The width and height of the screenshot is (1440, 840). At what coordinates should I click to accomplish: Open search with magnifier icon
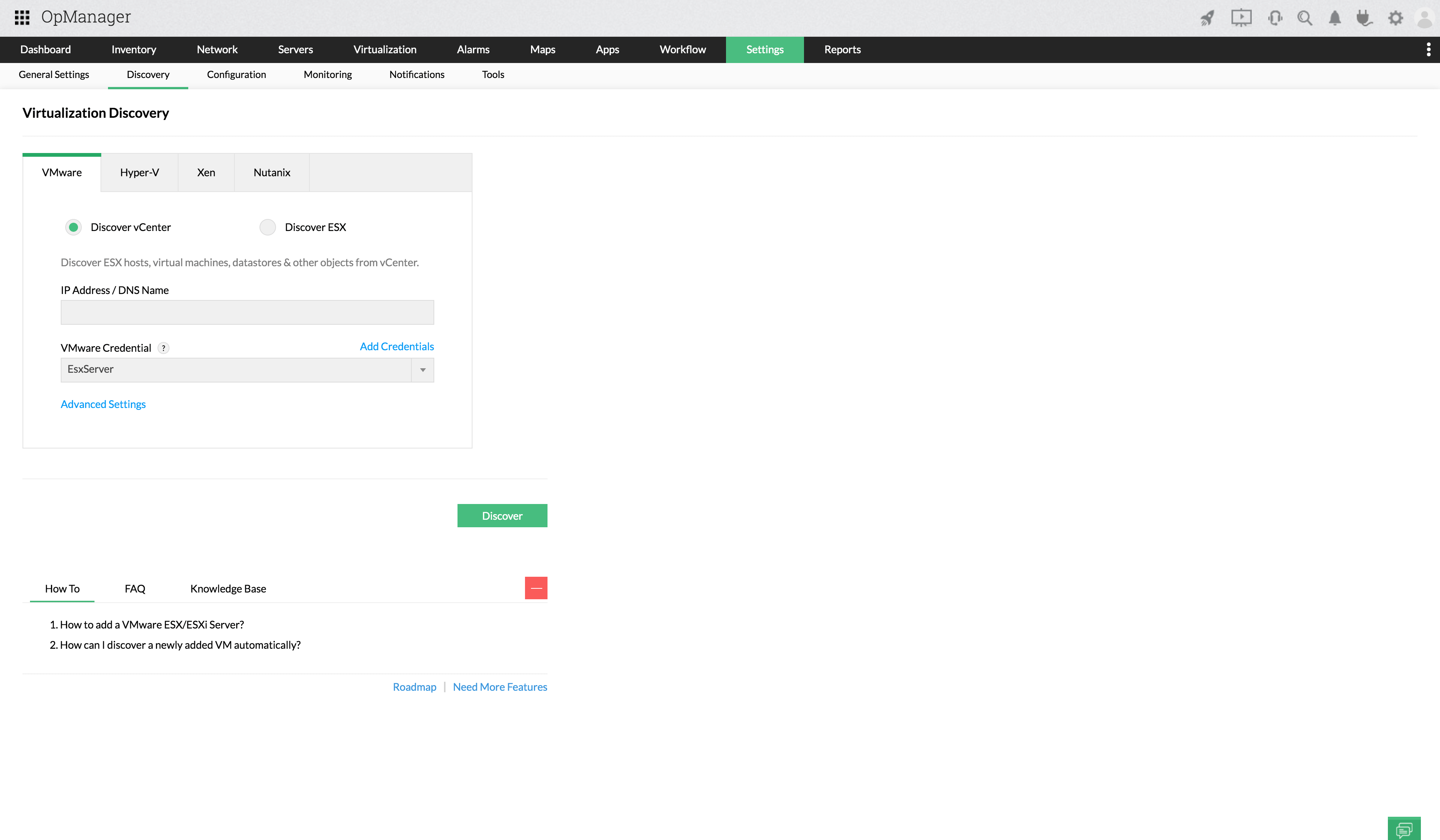point(1305,18)
